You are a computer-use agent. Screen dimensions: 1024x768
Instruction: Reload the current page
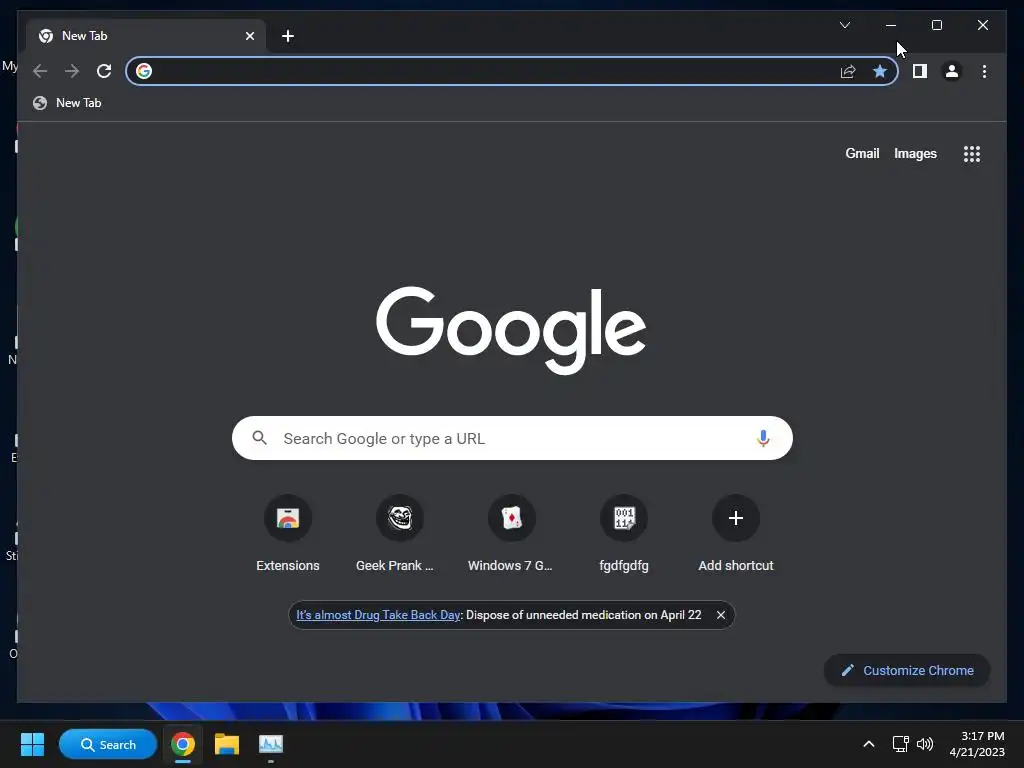pyautogui.click(x=104, y=71)
